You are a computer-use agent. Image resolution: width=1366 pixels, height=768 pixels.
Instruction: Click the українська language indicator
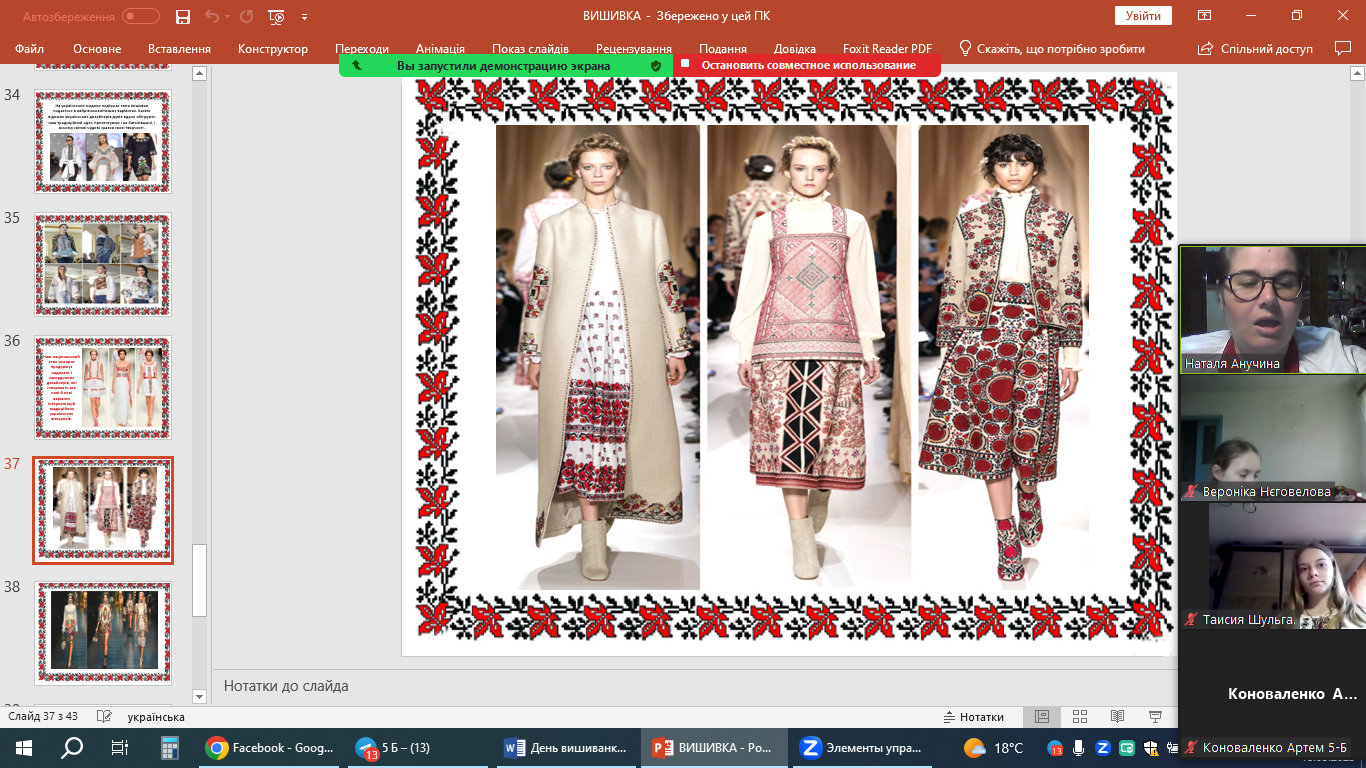click(156, 717)
